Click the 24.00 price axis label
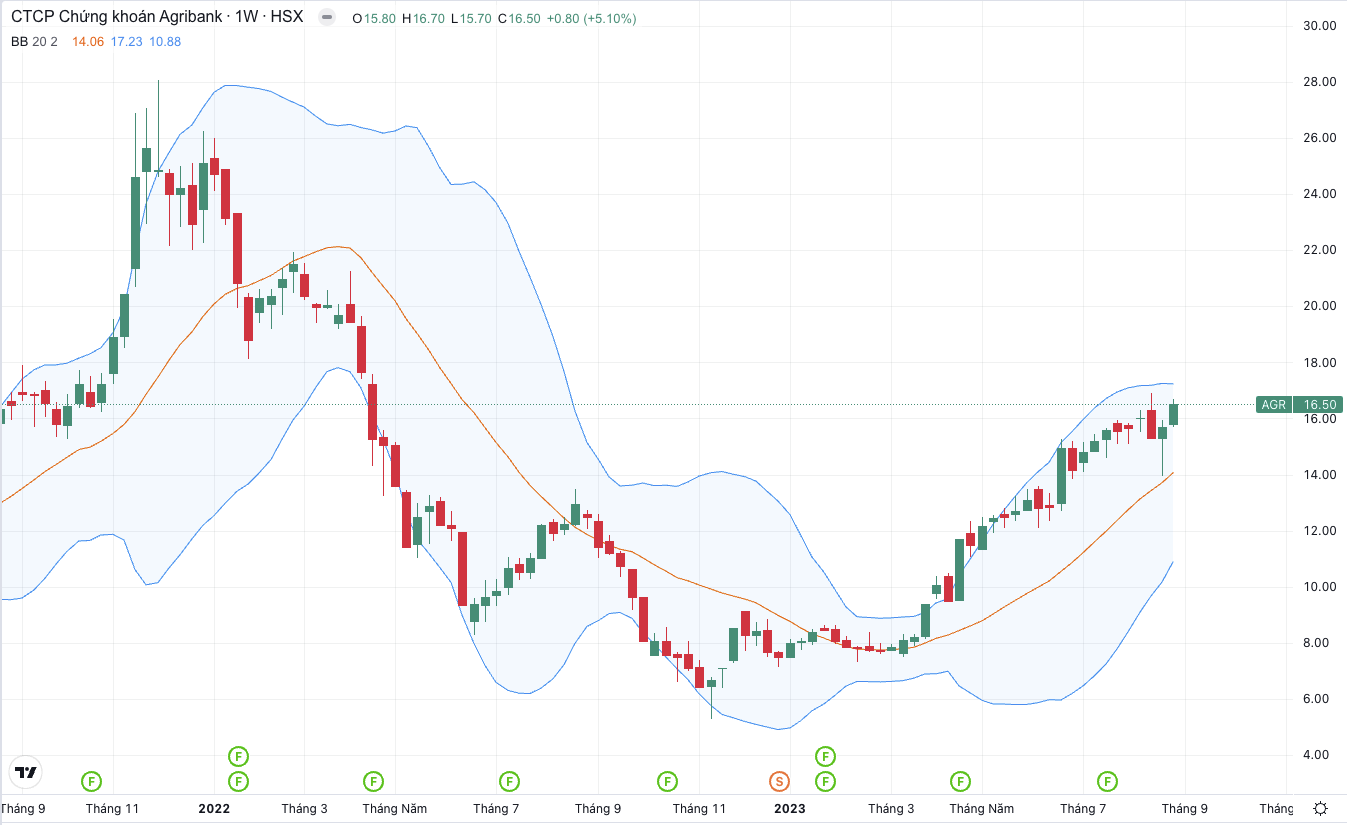This screenshot has width=1347, height=825. (x=1320, y=193)
